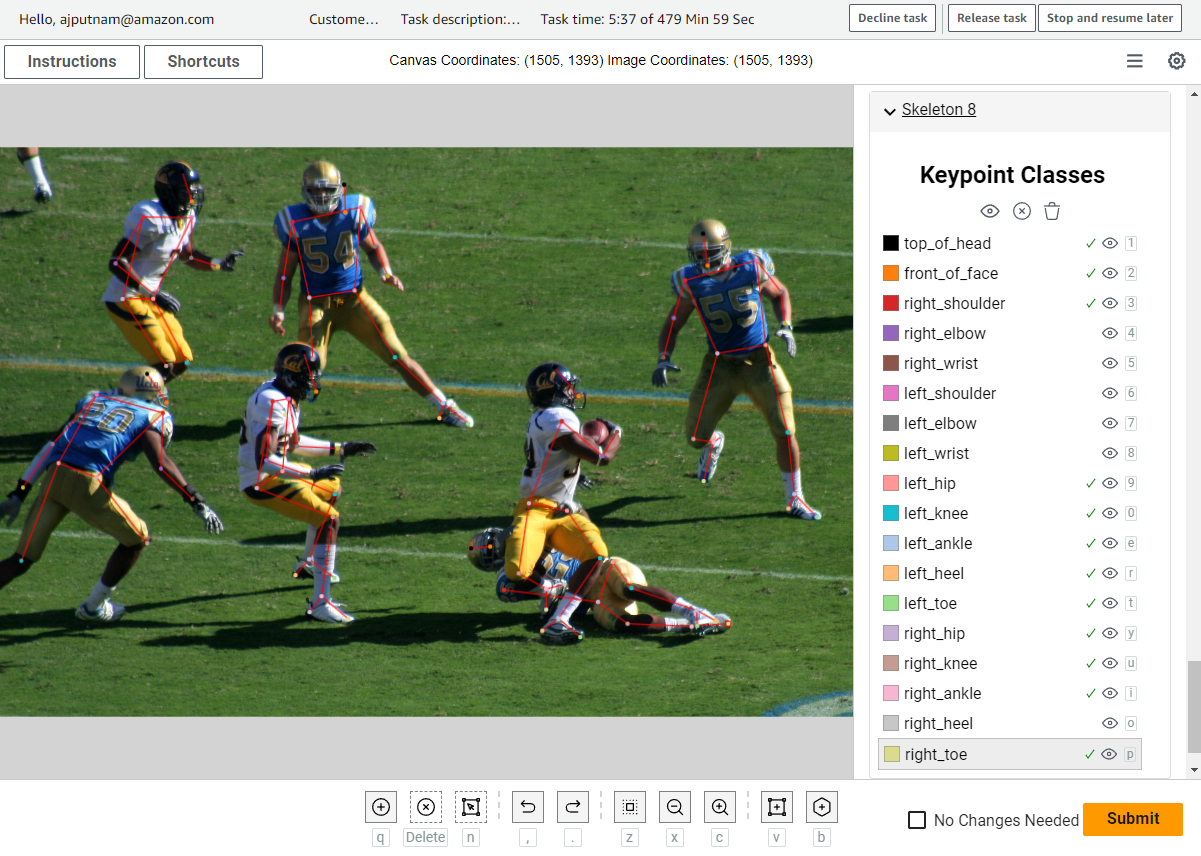
Task: Undo the last action
Action: (x=528, y=807)
